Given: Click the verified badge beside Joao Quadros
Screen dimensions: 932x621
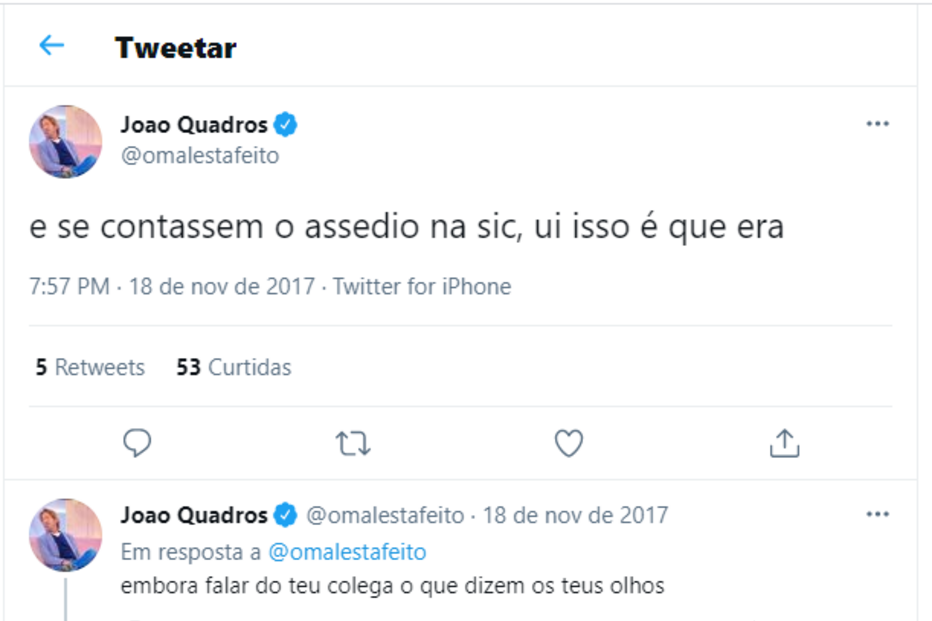Looking at the screenshot, I should point(288,123).
